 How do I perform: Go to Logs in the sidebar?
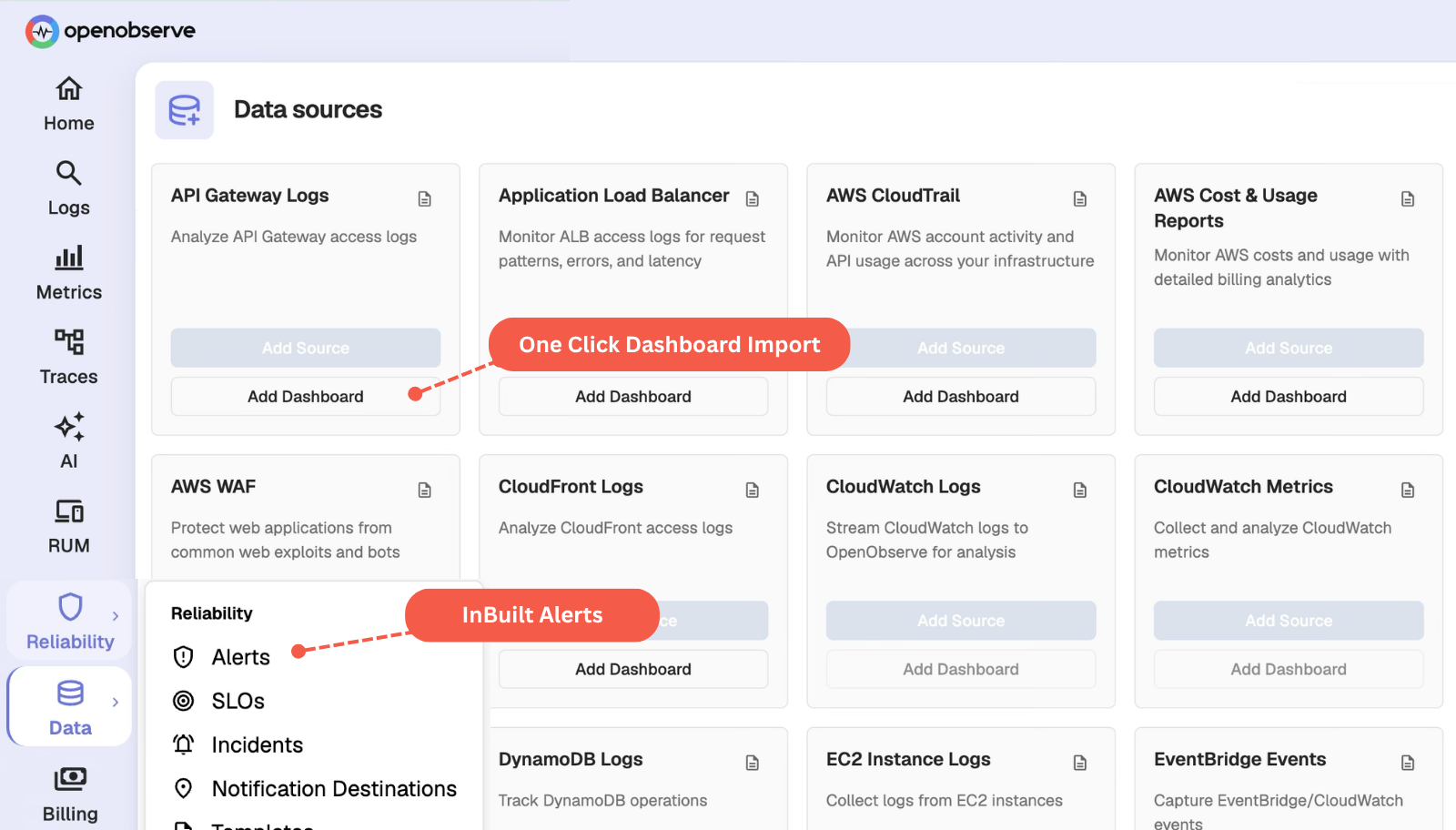pyautogui.click(x=69, y=189)
